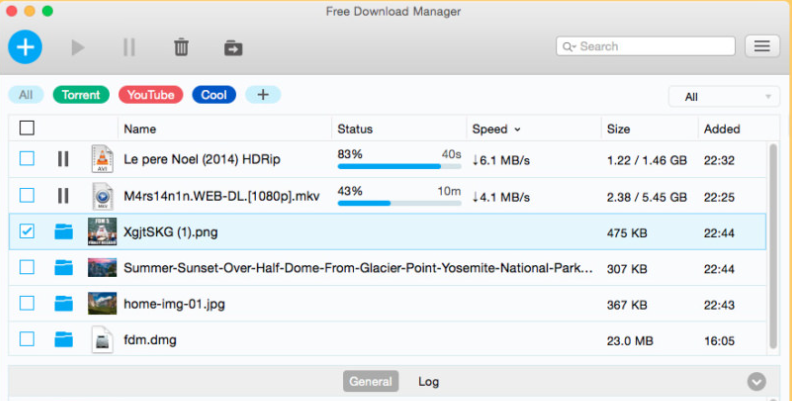This screenshot has height=401, width=792.
Task: Select the YouTube tag filter
Action: (151, 94)
